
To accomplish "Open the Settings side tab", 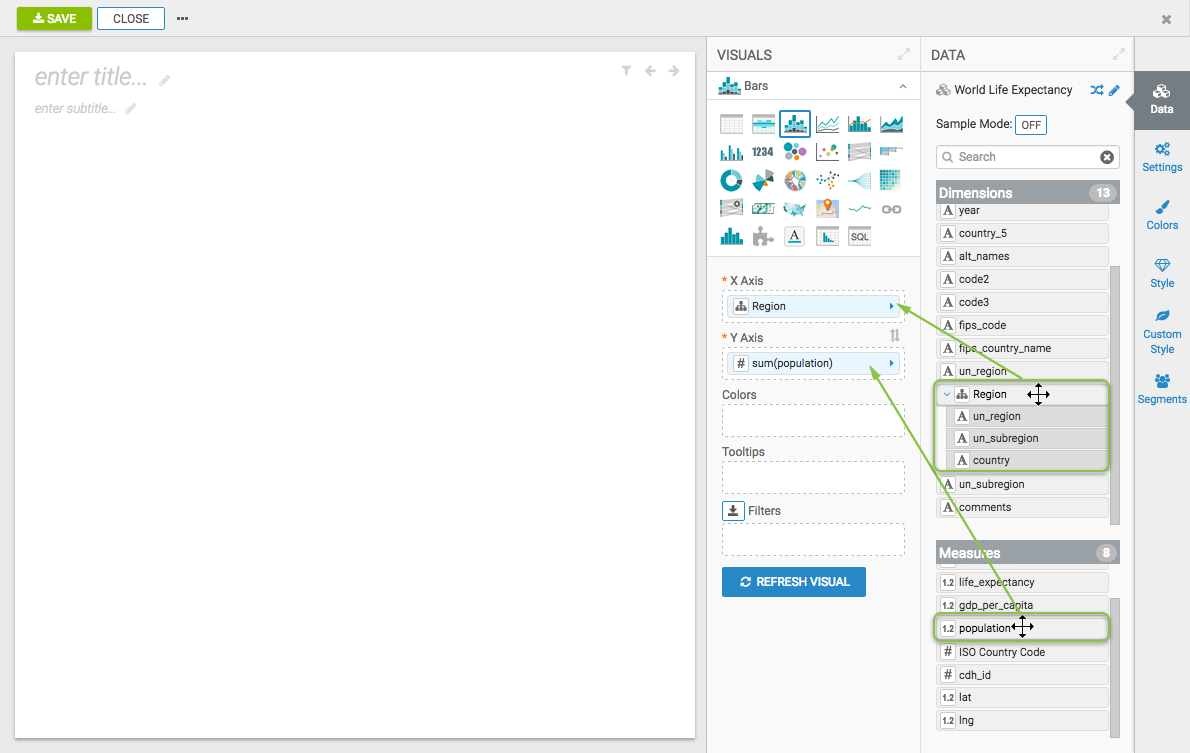I will [x=1162, y=157].
